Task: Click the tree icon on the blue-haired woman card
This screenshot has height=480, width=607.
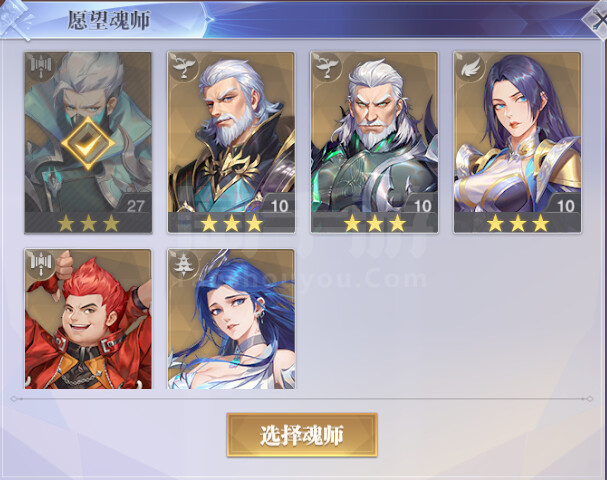Action: [183, 264]
